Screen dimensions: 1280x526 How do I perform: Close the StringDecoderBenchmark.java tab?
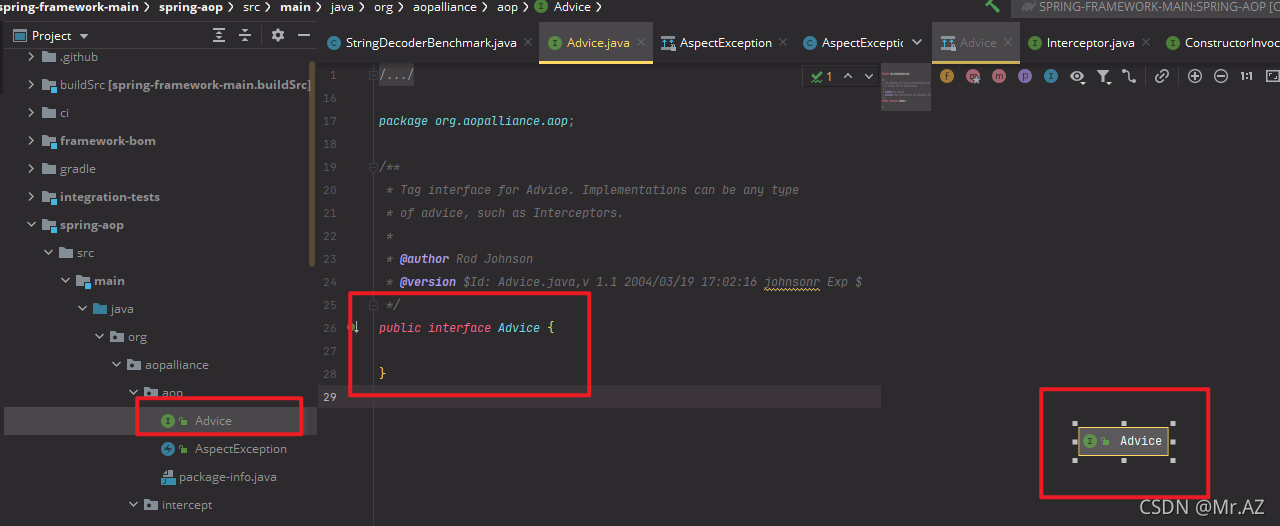click(x=526, y=43)
